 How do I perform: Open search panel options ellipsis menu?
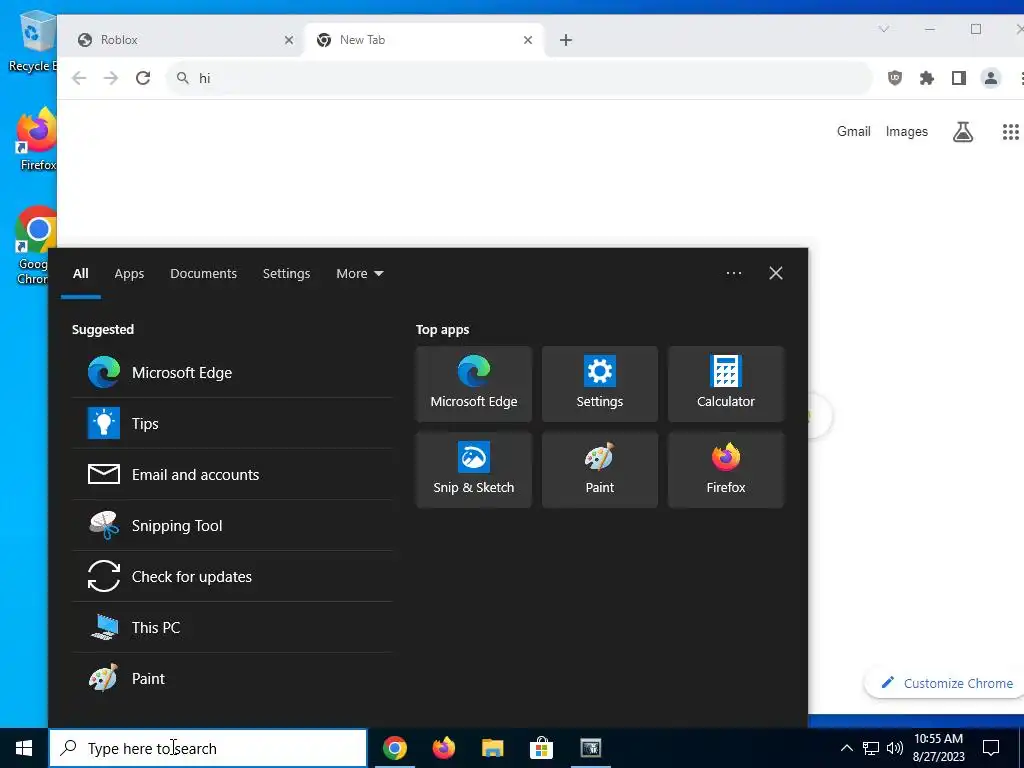click(x=733, y=273)
